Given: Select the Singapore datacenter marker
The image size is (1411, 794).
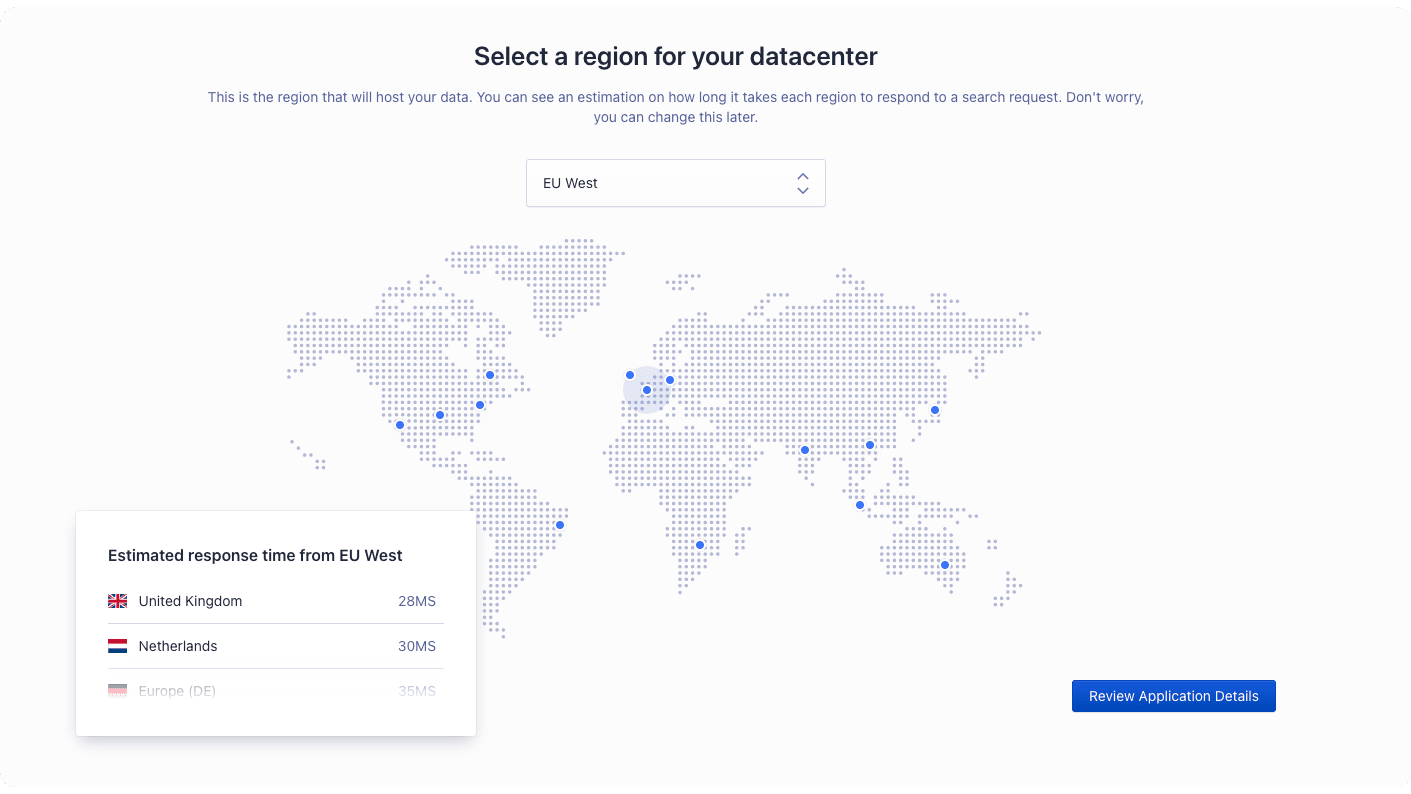Looking at the screenshot, I should 859,505.
